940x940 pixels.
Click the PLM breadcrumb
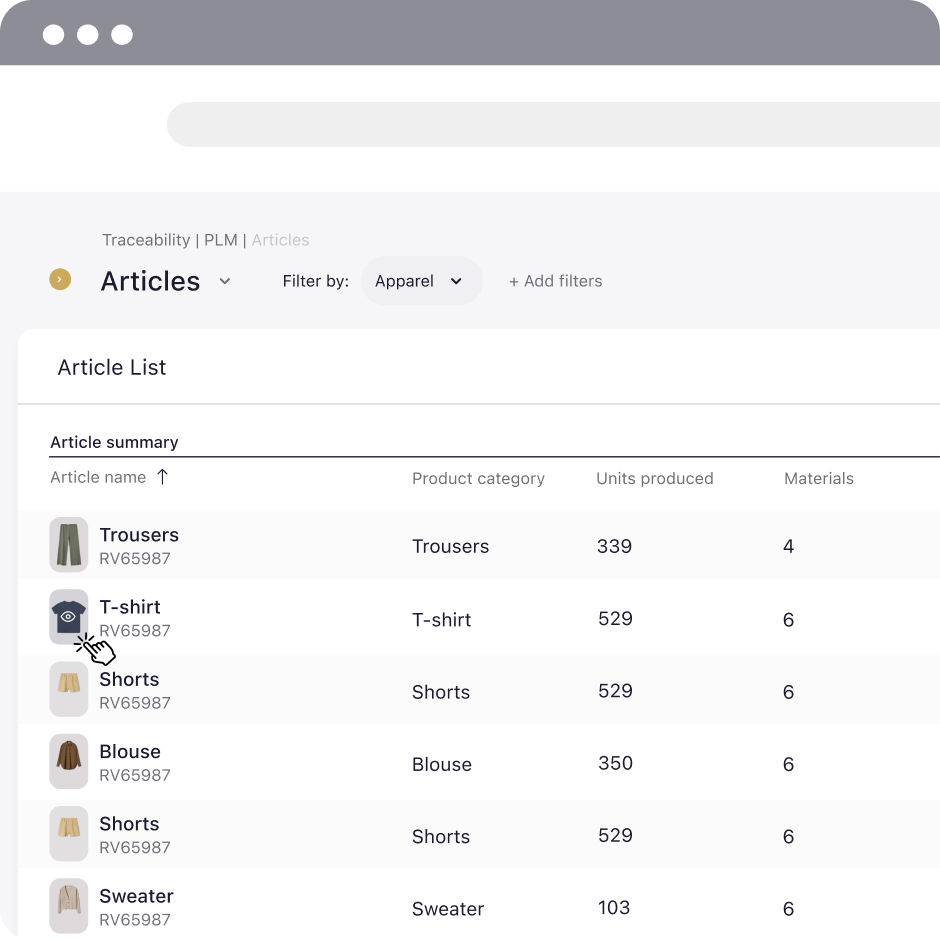(x=221, y=240)
